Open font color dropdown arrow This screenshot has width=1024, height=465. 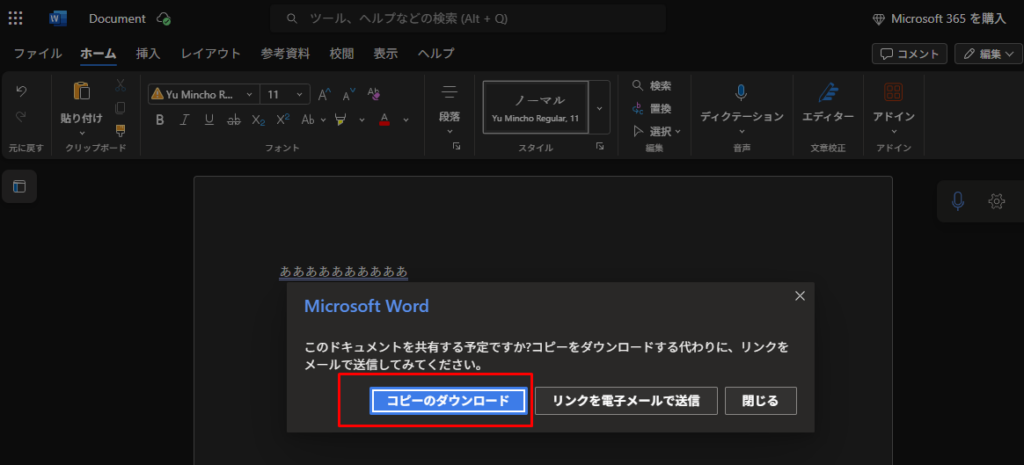[406, 120]
